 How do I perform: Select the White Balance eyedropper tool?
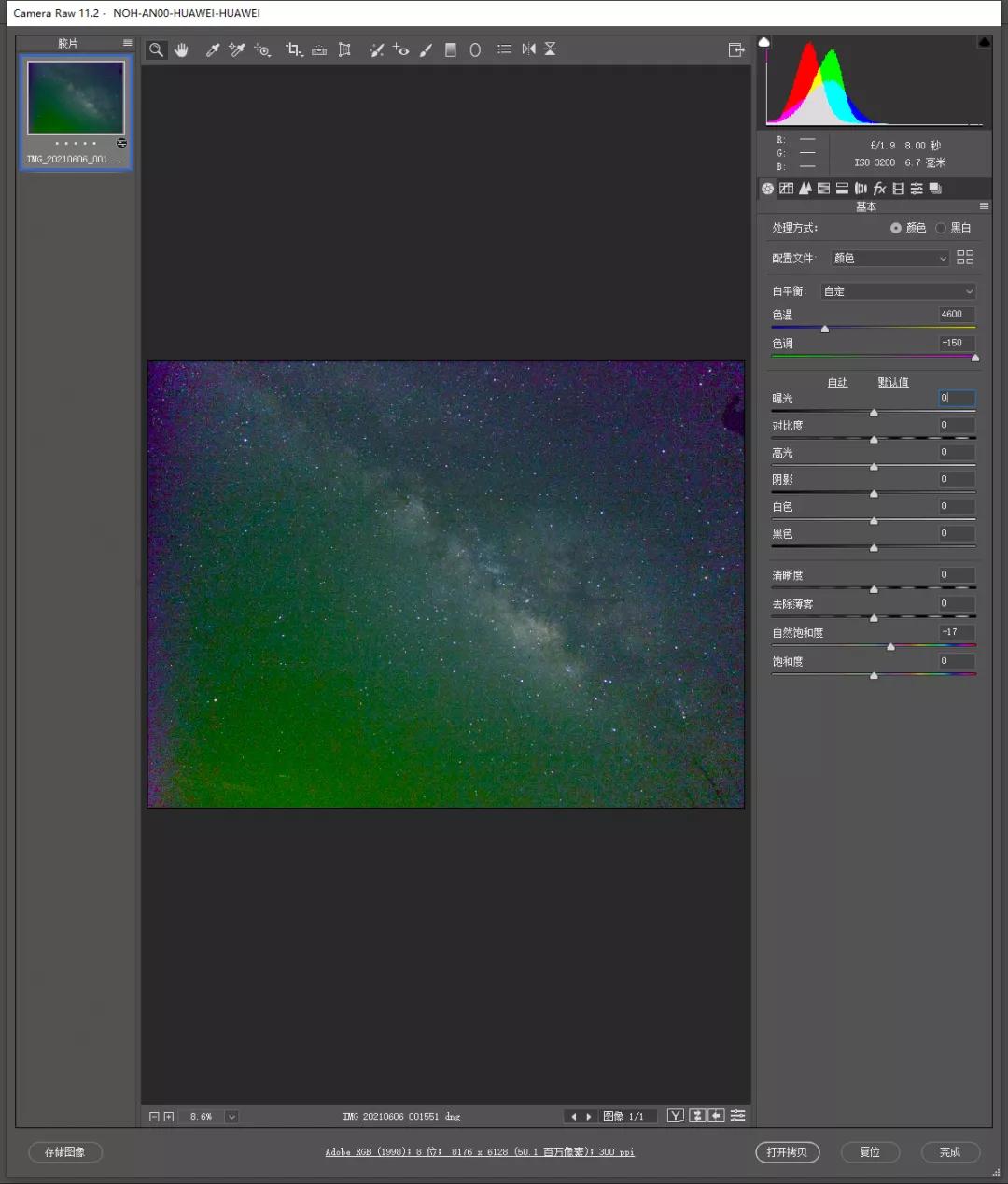(x=213, y=50)
